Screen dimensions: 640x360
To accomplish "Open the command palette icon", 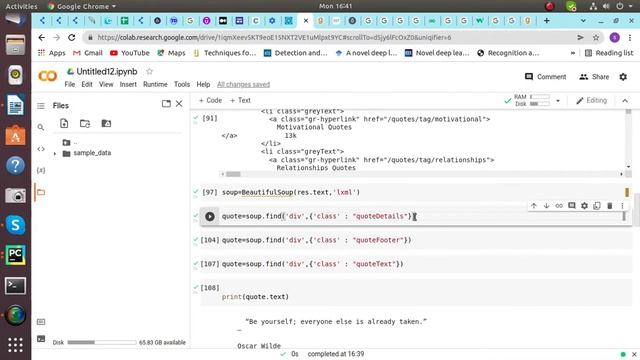I will pyautogui.click(x=41, y=322).
